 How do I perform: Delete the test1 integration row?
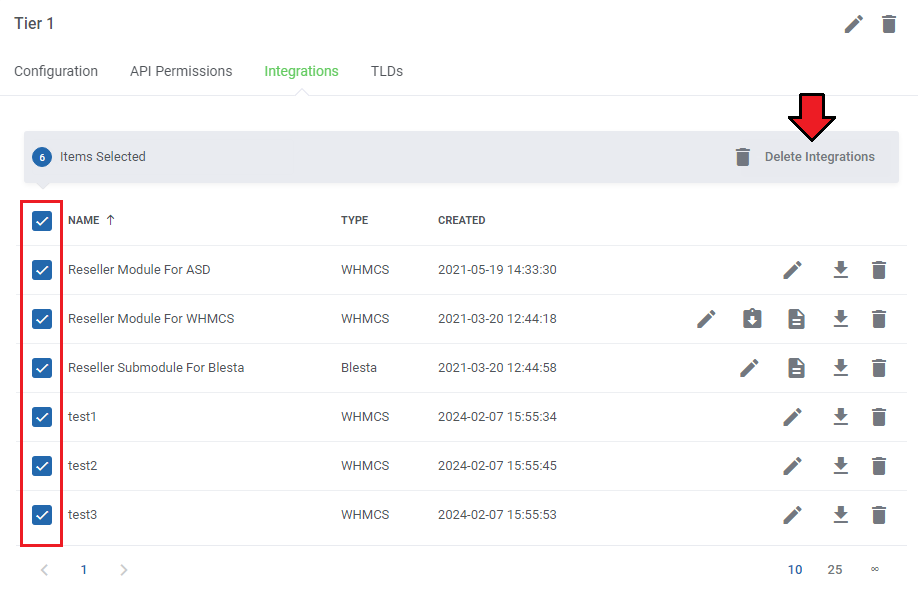(879, 417)
